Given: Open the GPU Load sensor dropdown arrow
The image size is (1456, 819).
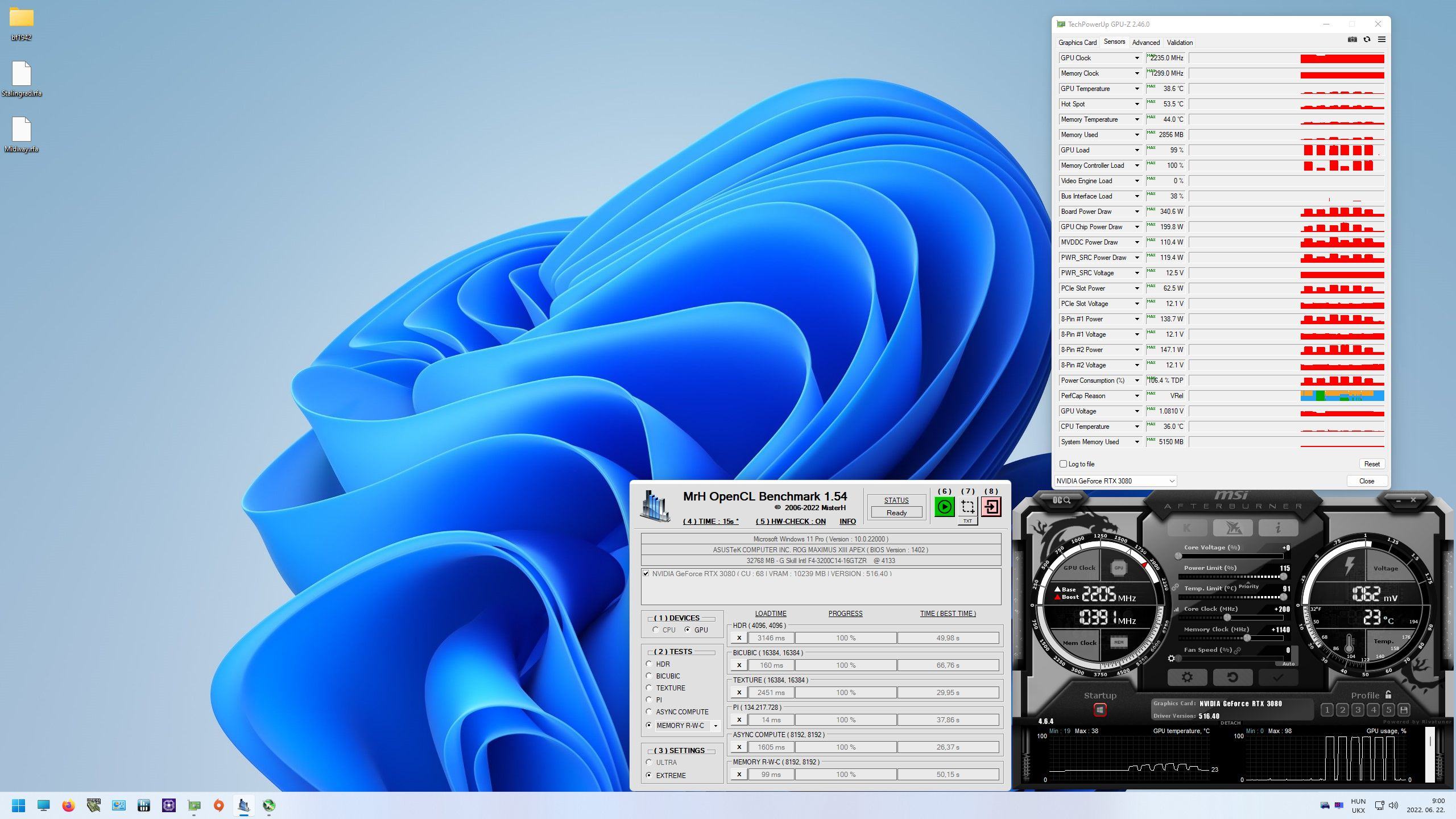Looking at the screenshot, I should pyautogui.click(x=1137, y=150).
